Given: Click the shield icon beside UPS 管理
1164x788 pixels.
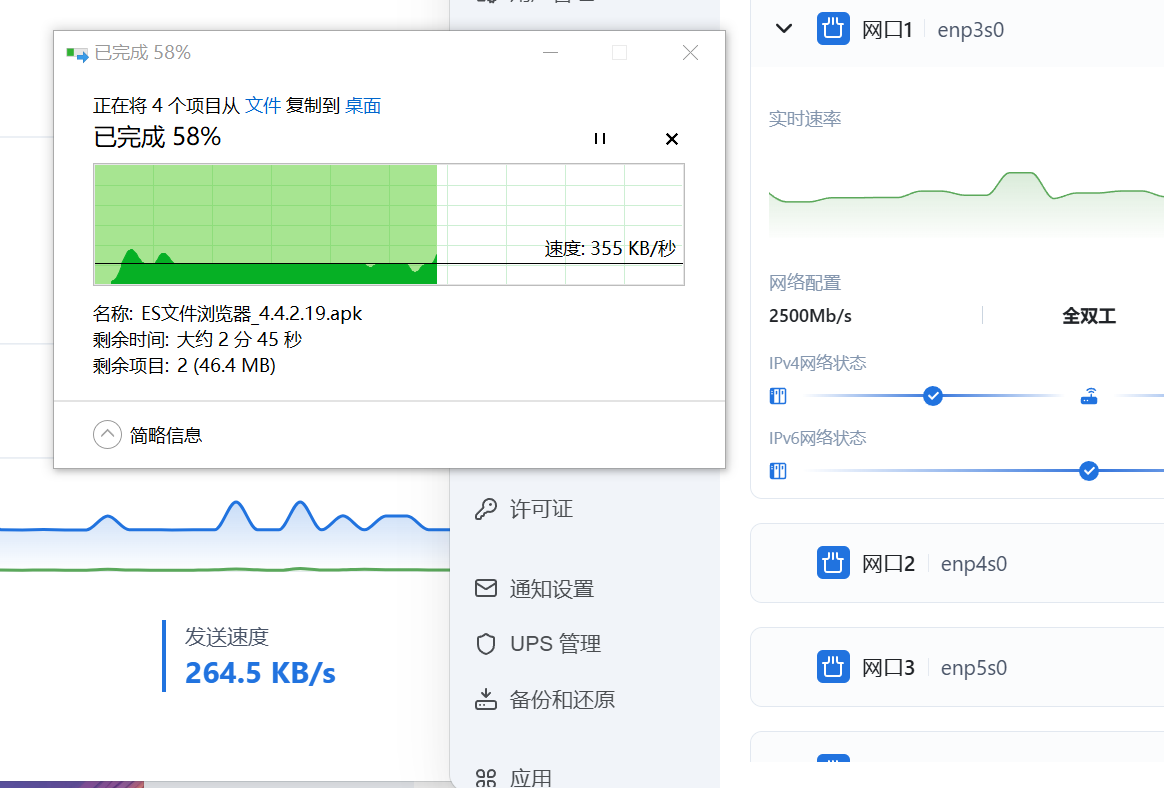Looking at the screenshot, I should point(484,643).
